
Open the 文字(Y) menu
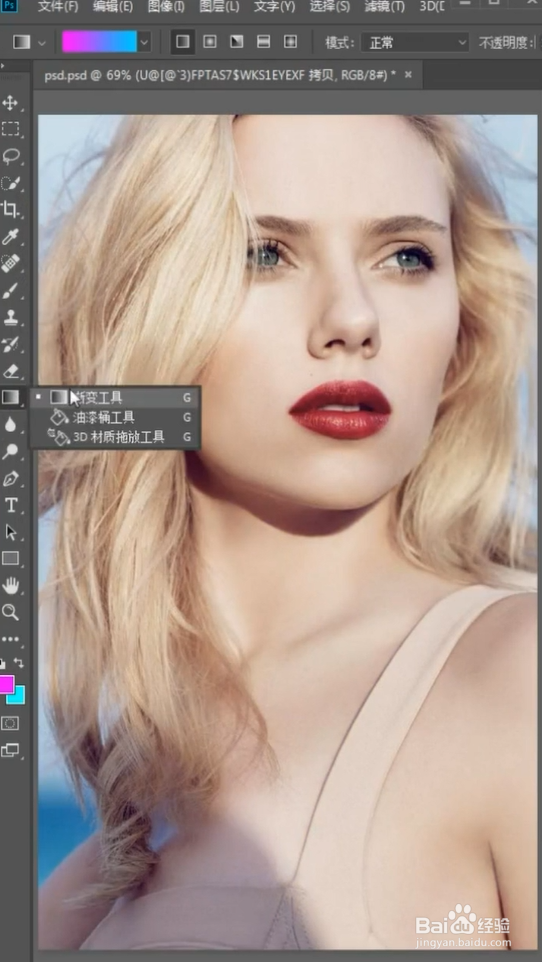point(274,7)
